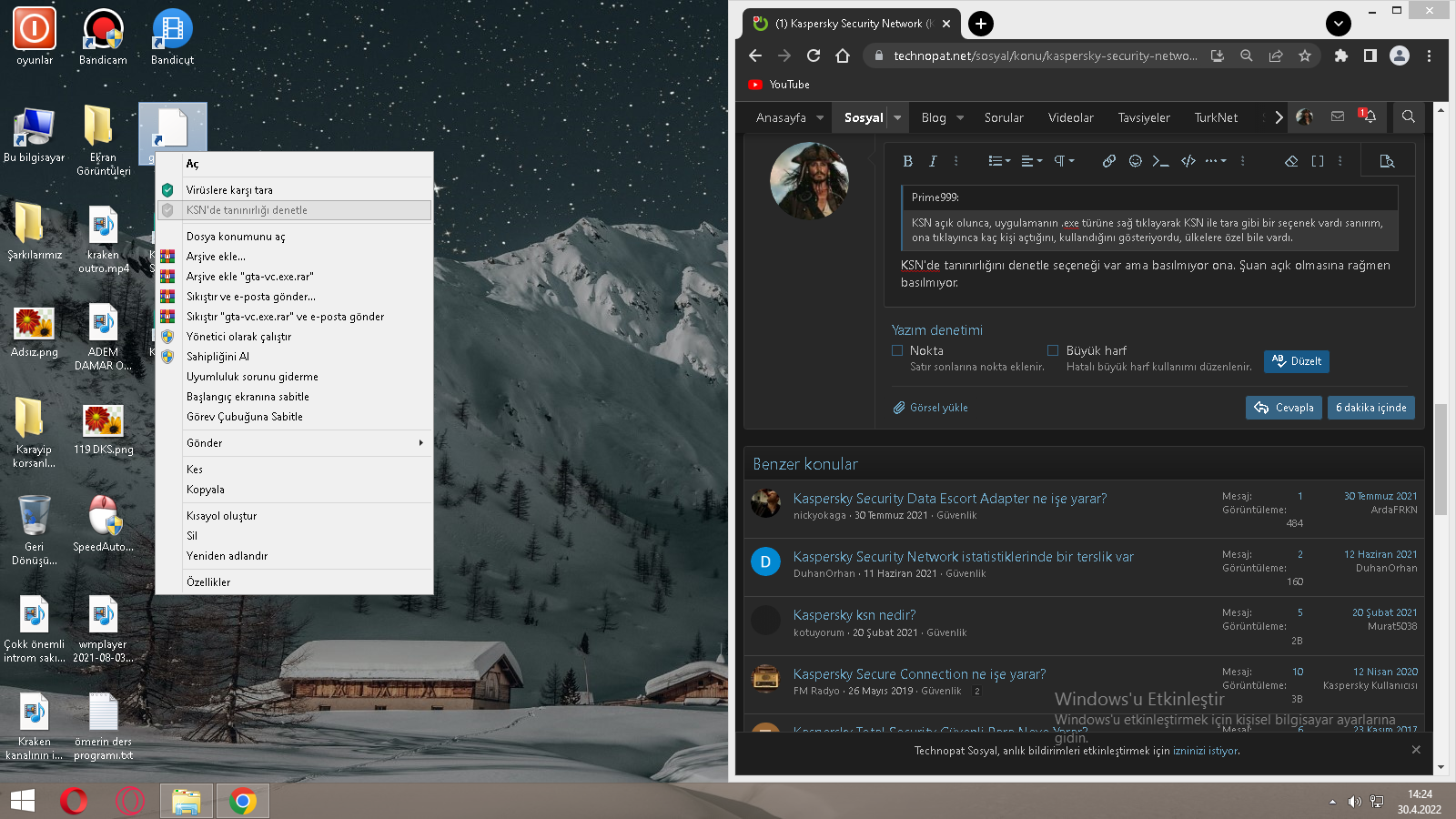Focus the Chrome address bar URL
Viewport: 1456px width, 819px height.
(x=1046, y=56)
